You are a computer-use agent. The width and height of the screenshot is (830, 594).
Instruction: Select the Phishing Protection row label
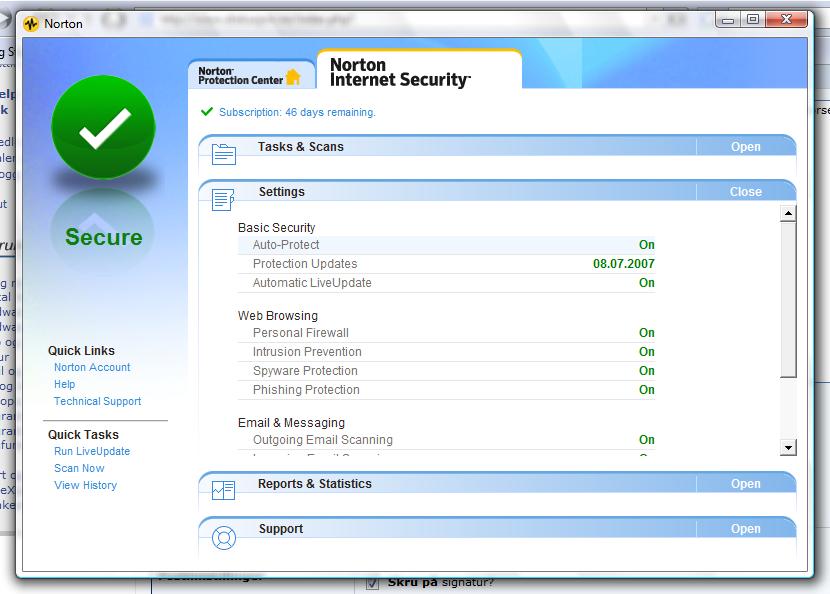point(306,390)
